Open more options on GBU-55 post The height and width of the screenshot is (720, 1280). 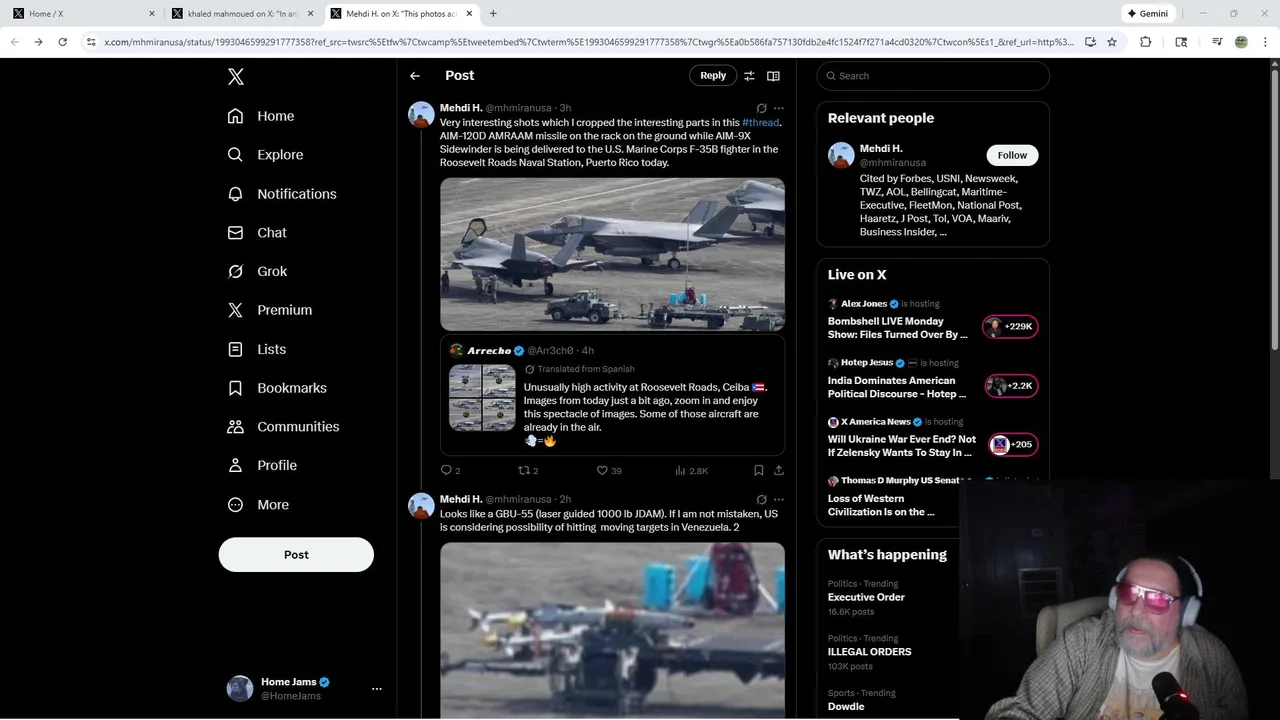(x=779, y=499)
